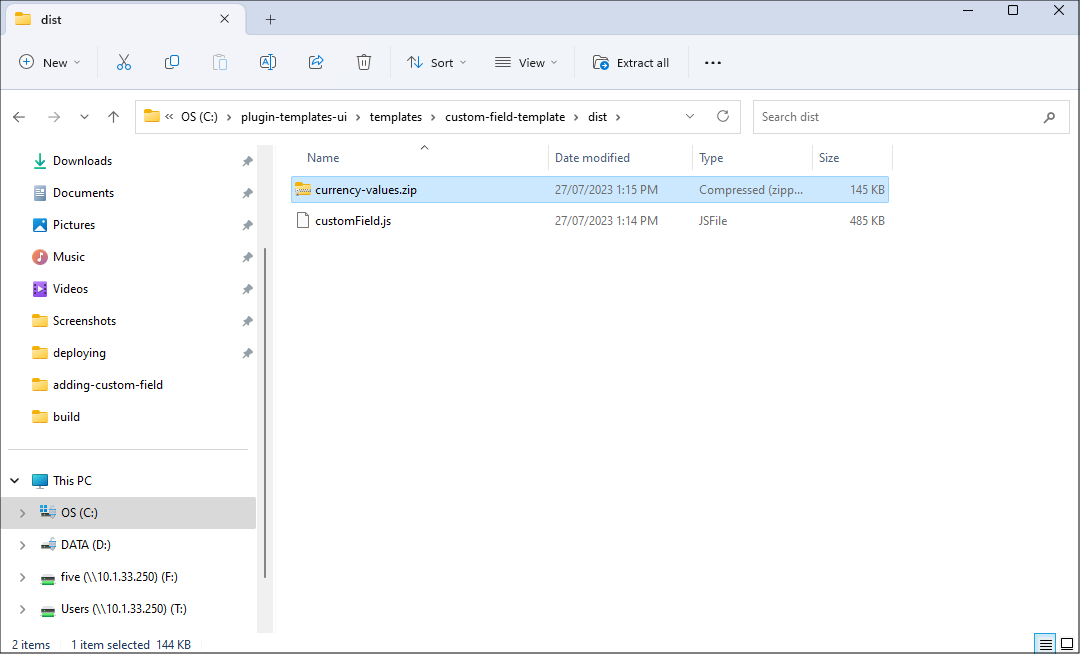Open the View dropdown menu

click(526, 63)
